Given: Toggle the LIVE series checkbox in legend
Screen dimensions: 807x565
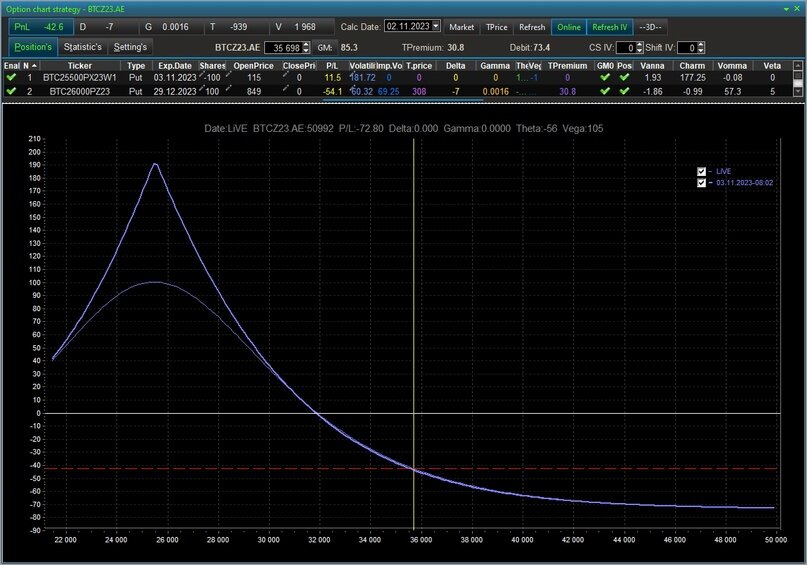Looking at the screenshot, I should pos(702,171).
